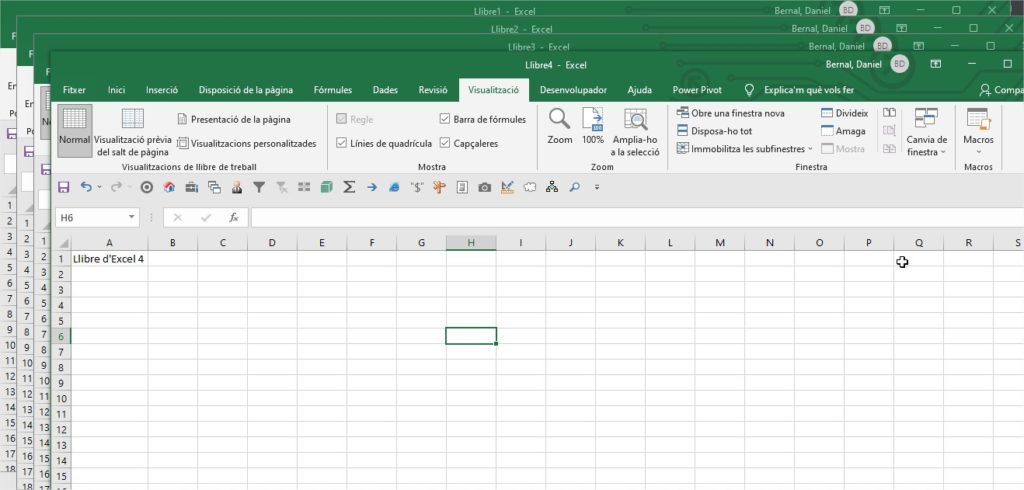
Task: Click the grey grid blocks icon in quick toolbar
Action: click(x=304, y=188)
